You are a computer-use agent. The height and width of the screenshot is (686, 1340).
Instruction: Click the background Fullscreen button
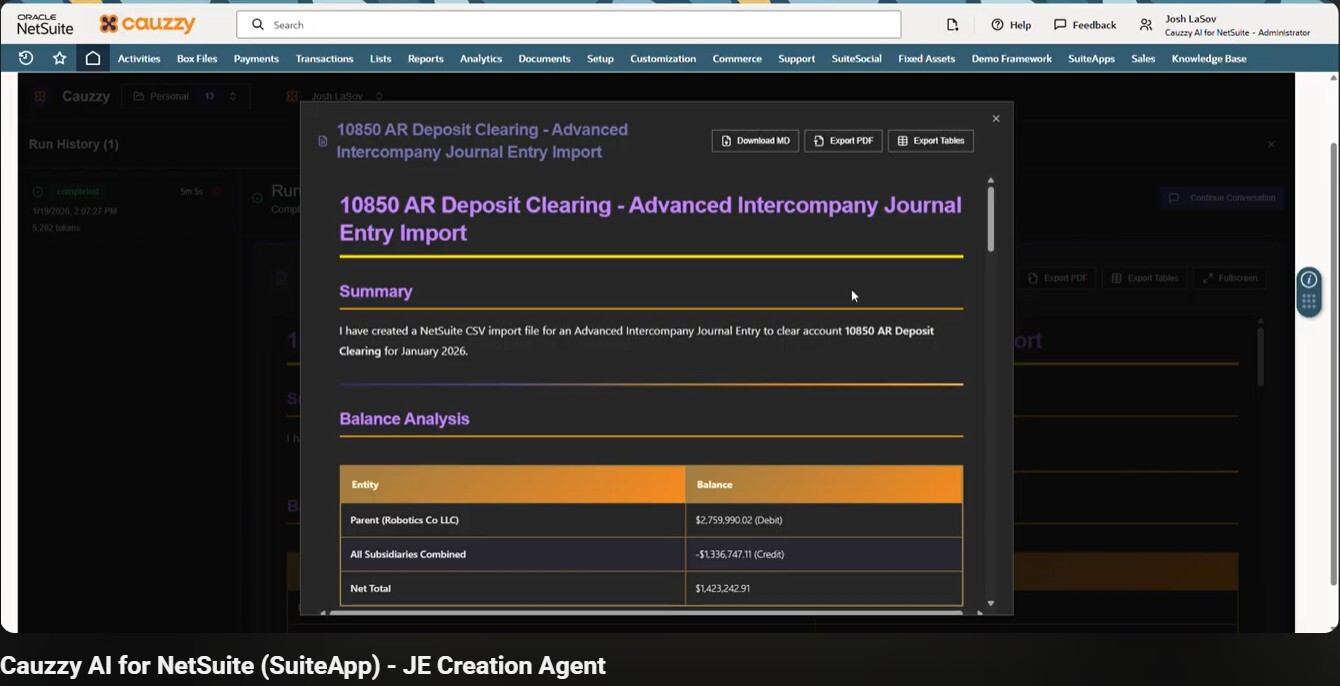[x=1230, y=278]
